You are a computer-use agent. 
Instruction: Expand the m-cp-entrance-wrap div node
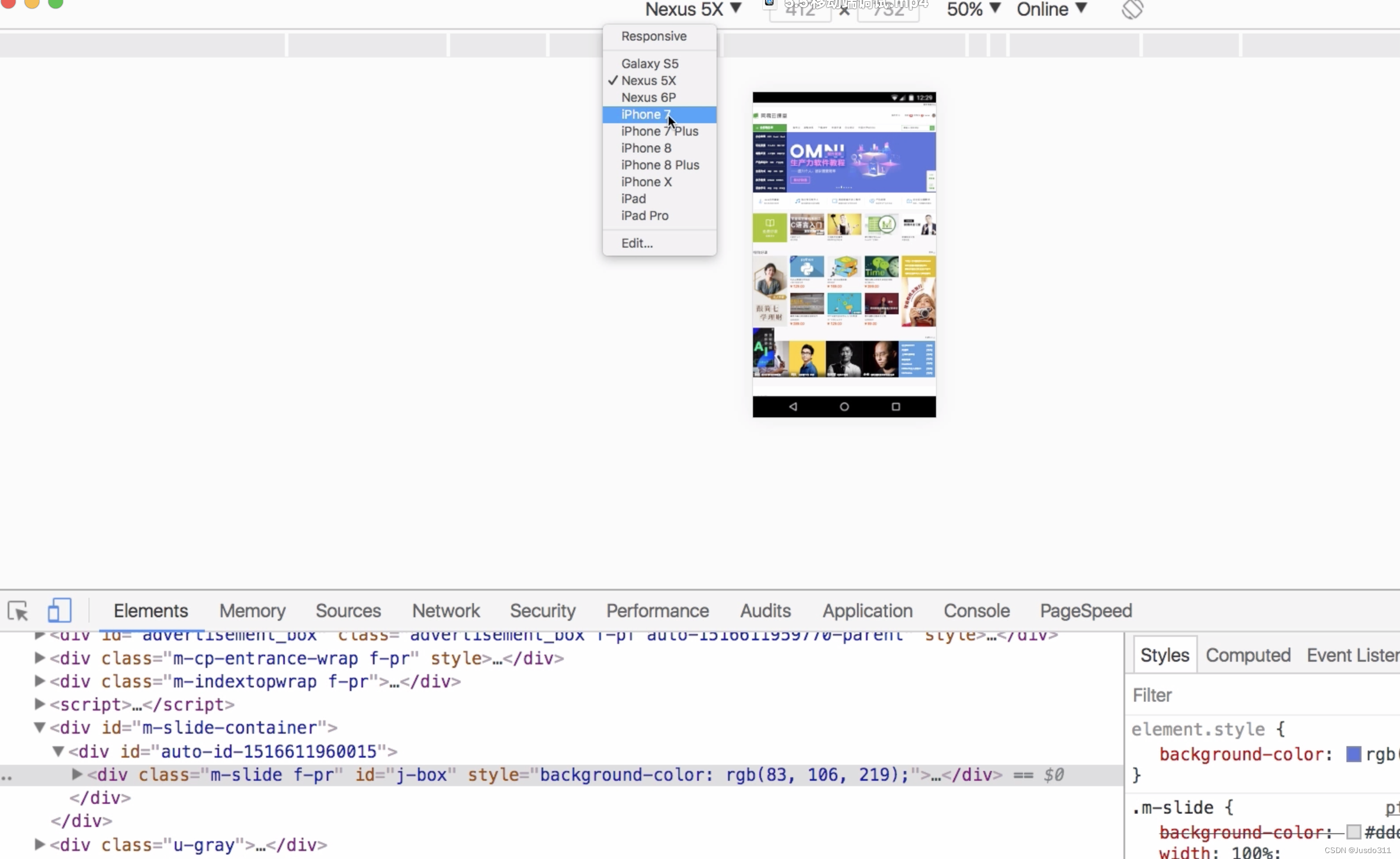39,658
